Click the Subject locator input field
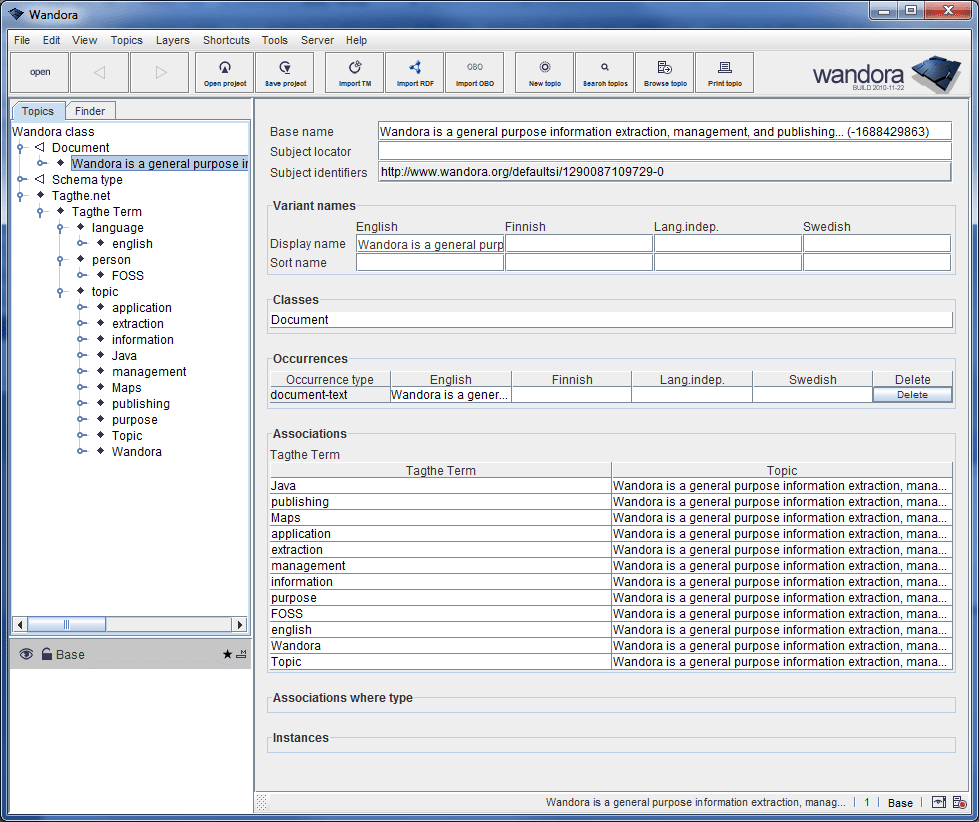 coord(664,152)
